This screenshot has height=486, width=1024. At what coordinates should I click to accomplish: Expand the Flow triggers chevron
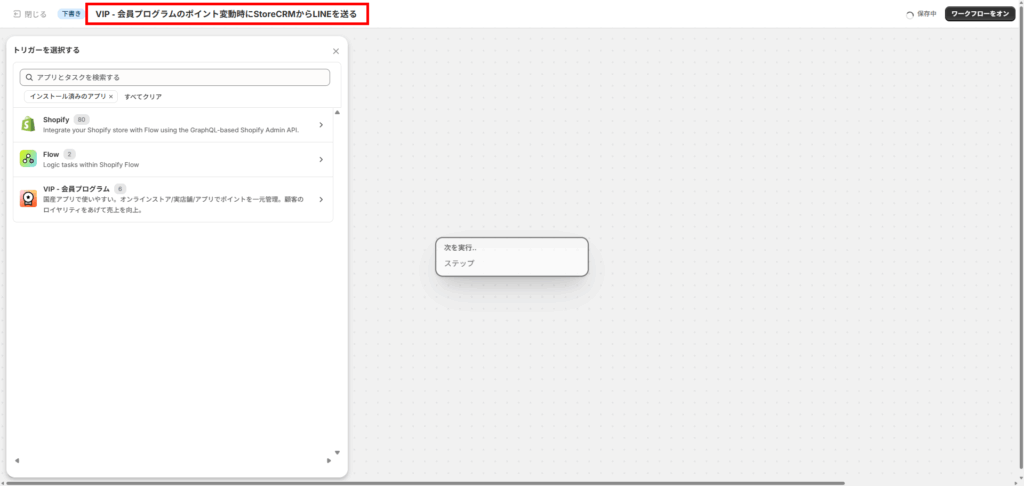coord(320,159)
